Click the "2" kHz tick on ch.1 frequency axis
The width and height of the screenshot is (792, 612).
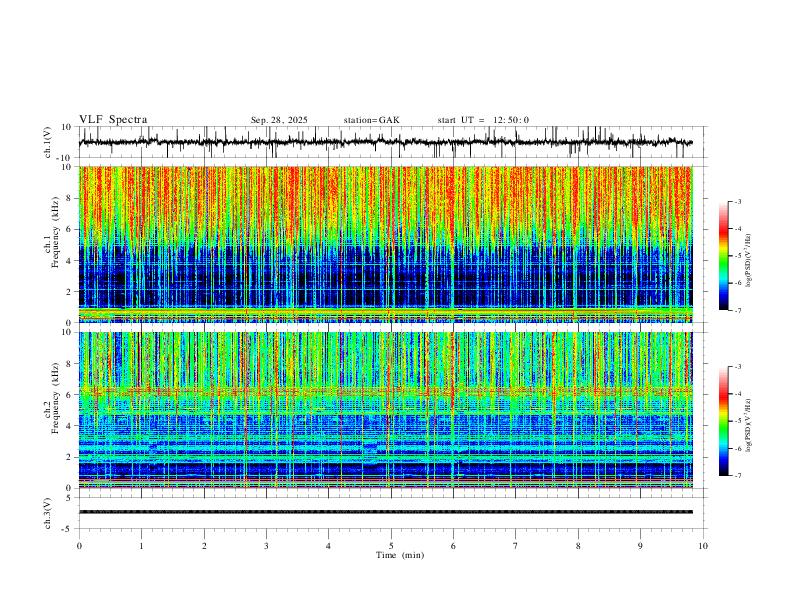tap(69, 291)
